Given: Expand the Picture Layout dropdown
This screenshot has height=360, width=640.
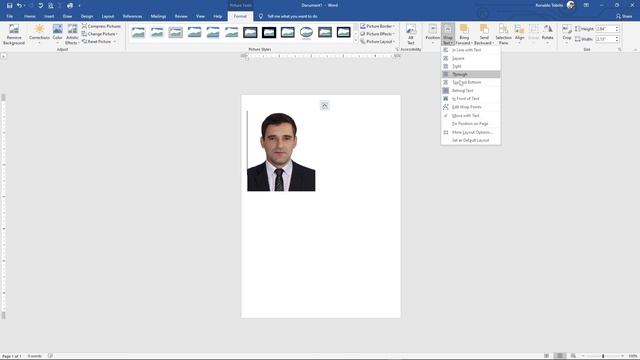Looking at the screenshot, I should [378, 42].
